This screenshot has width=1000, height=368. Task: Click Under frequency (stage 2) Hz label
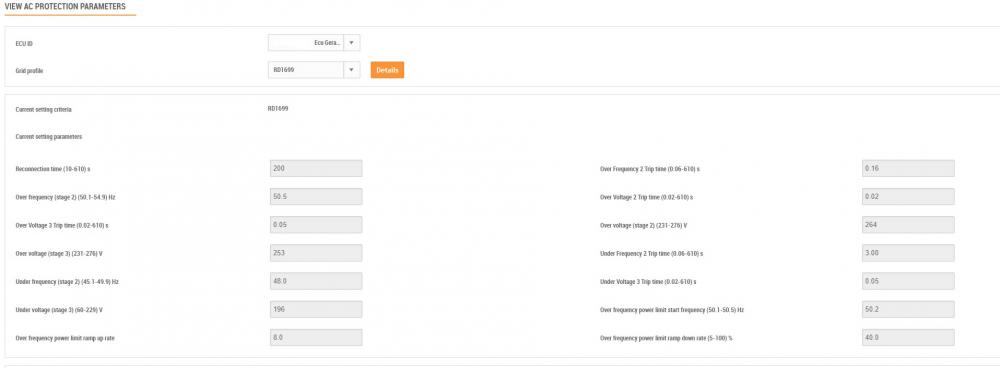click(67, 281)
